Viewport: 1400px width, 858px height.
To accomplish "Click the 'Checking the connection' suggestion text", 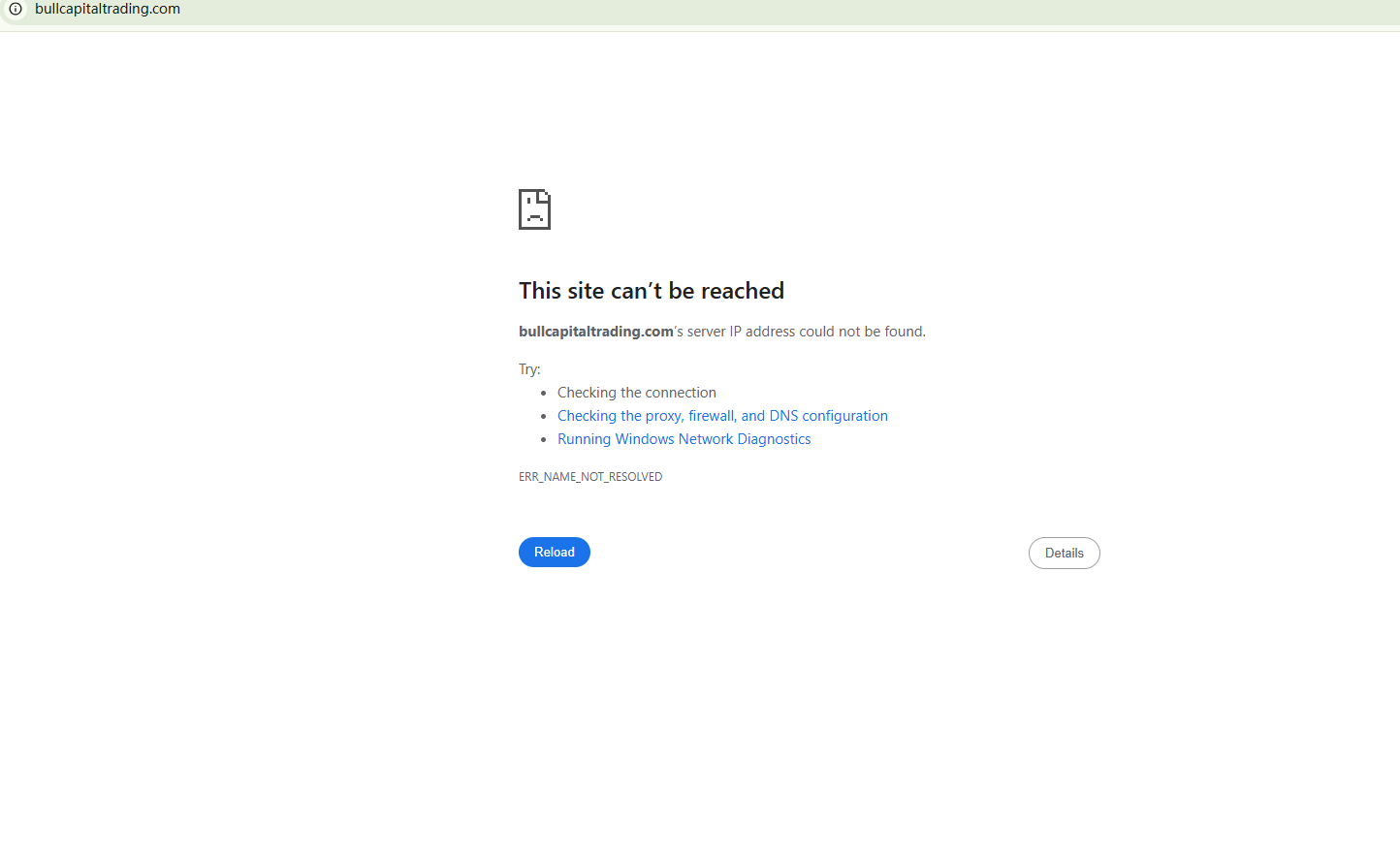I will [637, 393].
